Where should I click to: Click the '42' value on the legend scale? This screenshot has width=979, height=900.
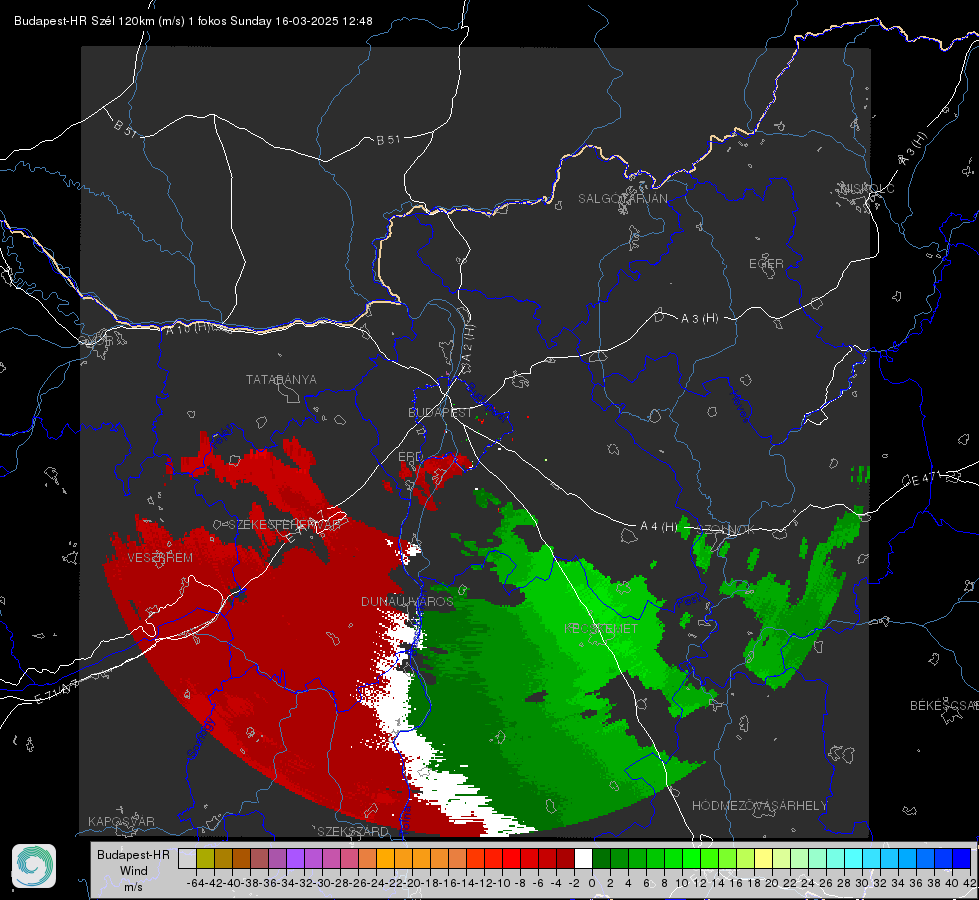[x=970, y=883]
